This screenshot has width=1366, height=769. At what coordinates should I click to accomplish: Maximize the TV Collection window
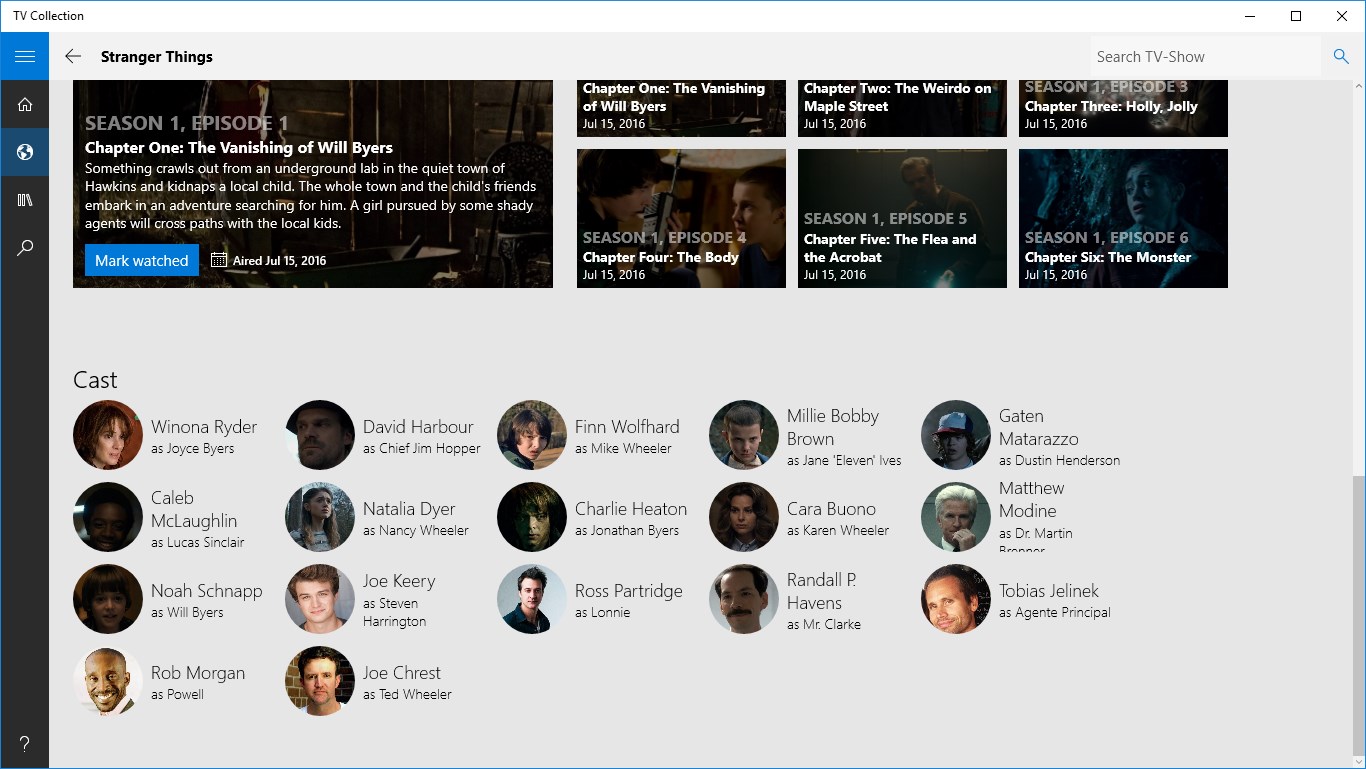coord(1296,16)
